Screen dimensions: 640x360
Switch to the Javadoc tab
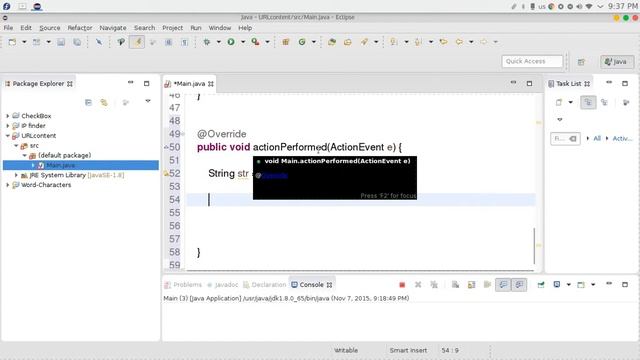[x=223, y=284]
